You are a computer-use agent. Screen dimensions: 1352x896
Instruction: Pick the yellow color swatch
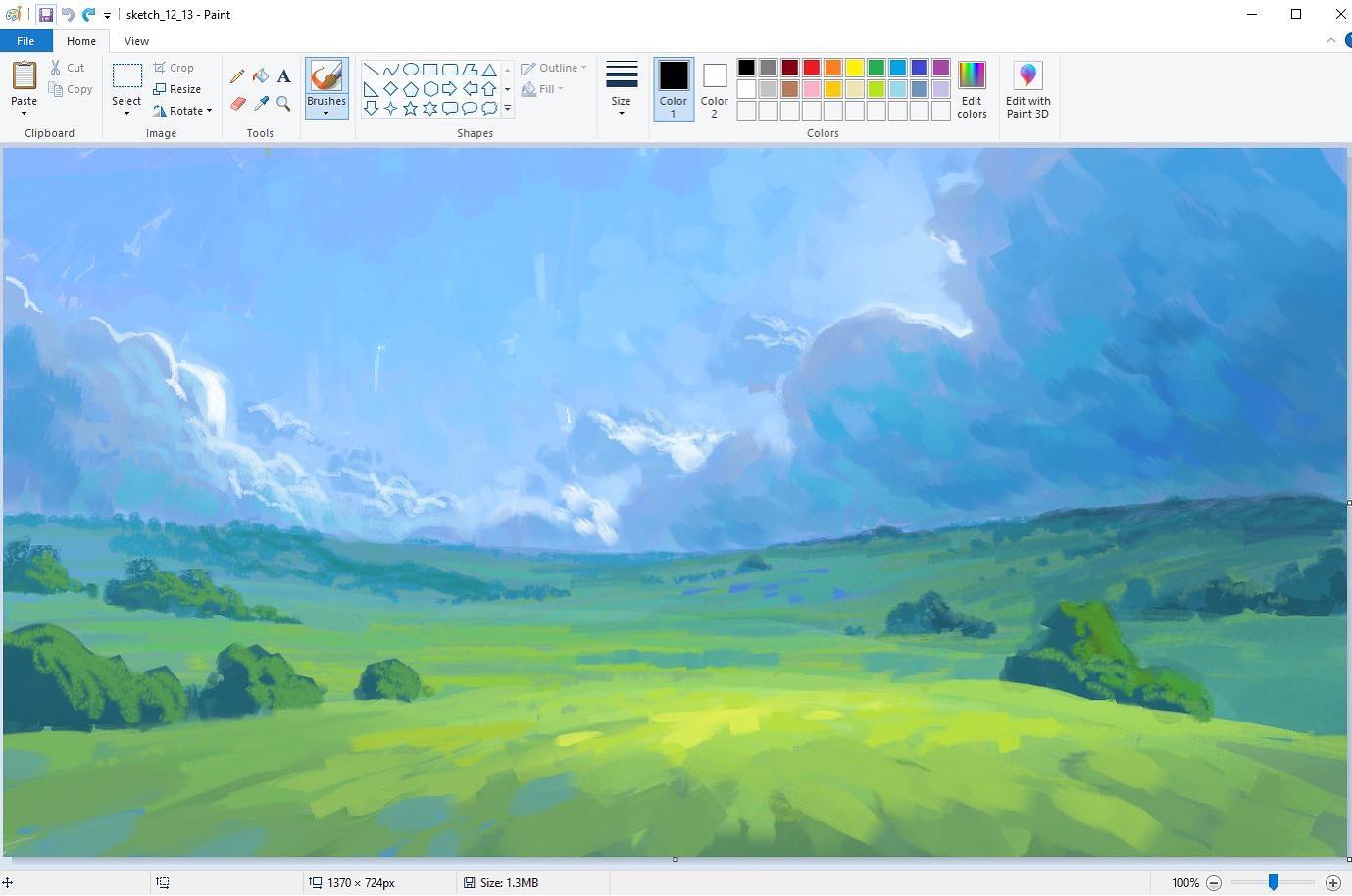pos(855,68)
